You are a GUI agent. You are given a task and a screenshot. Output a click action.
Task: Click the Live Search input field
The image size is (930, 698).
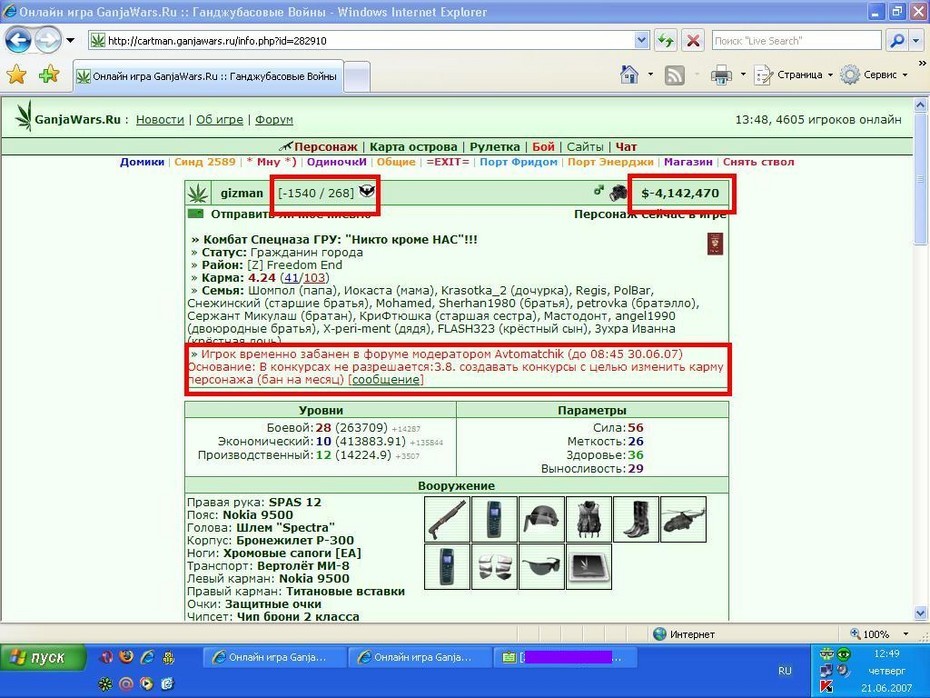click(x=797, y=40)
